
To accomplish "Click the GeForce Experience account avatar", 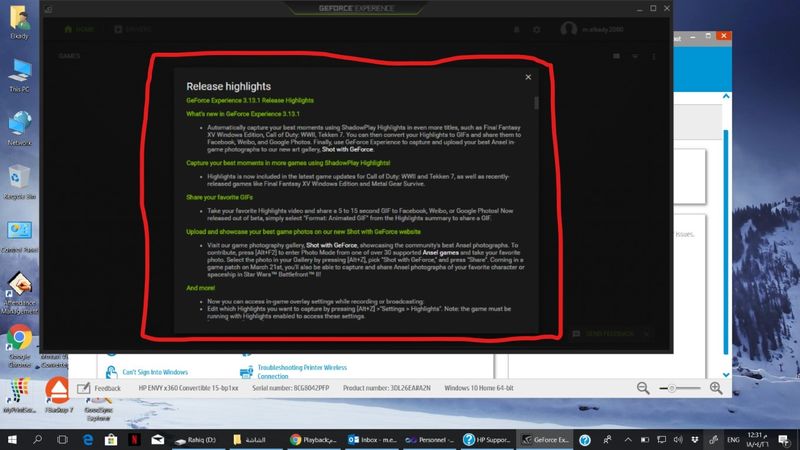I will pos(568,29).
